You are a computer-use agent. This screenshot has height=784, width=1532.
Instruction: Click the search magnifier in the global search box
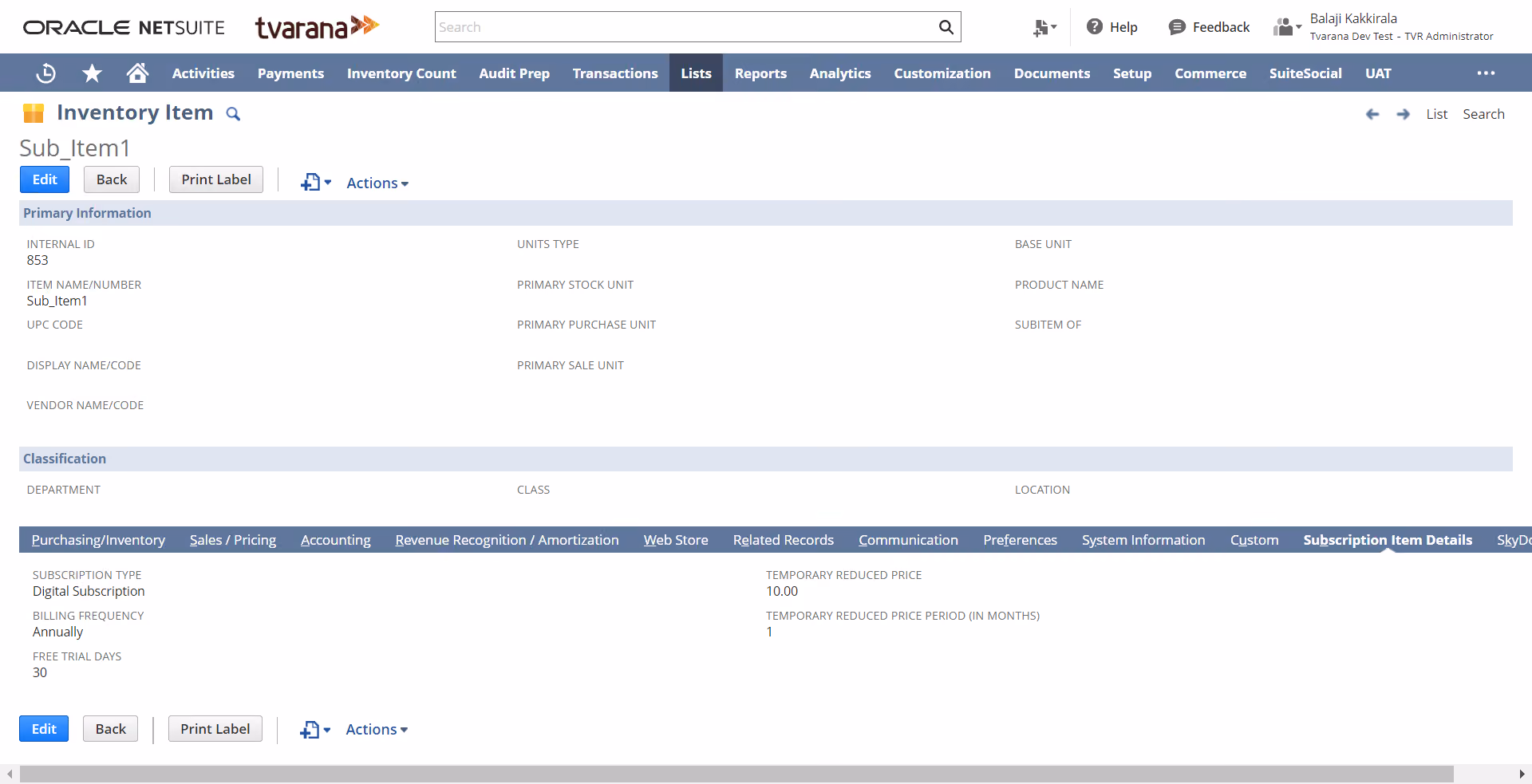pyautogui.click(x=946, y=27)
